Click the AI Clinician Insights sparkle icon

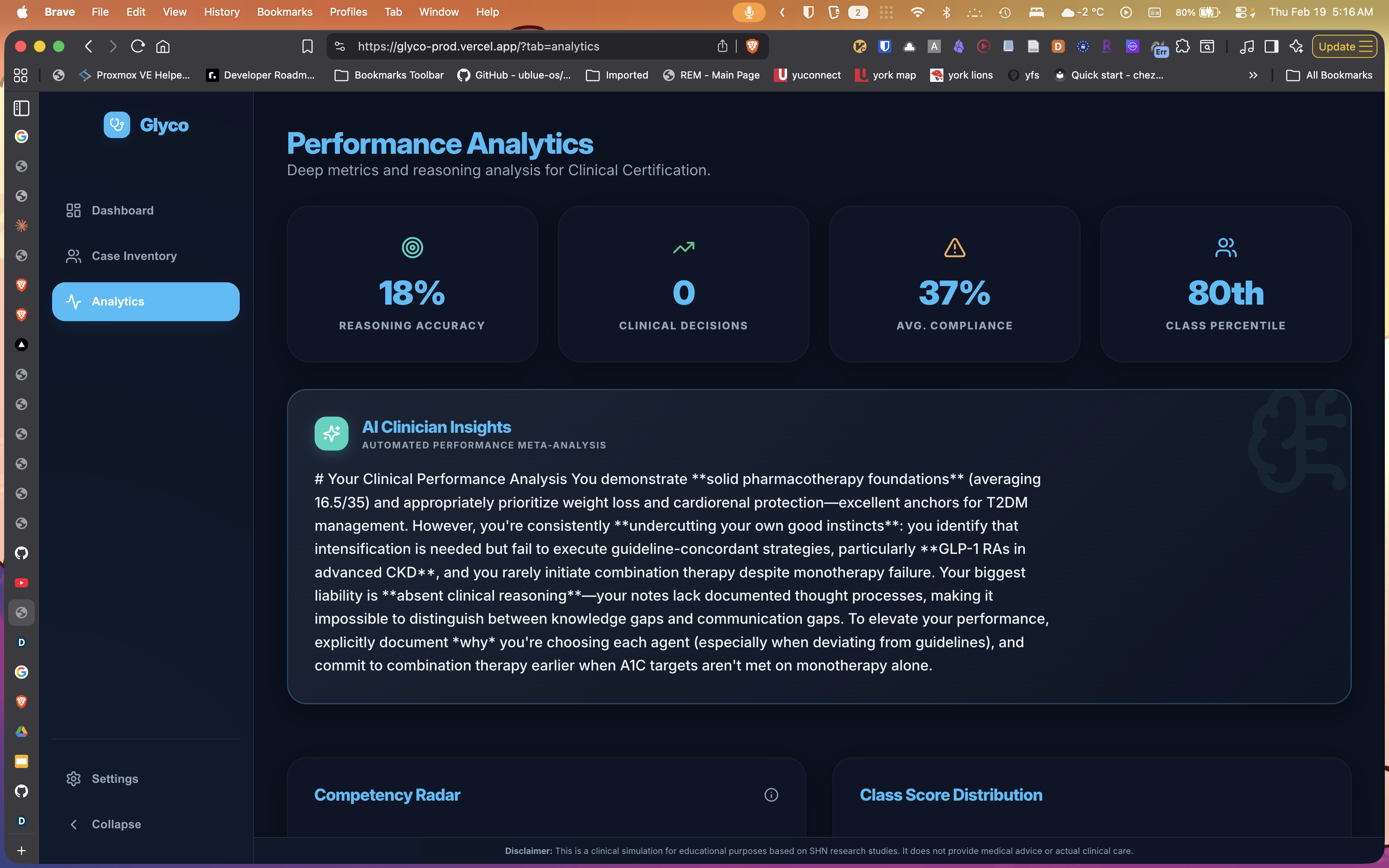331,434
